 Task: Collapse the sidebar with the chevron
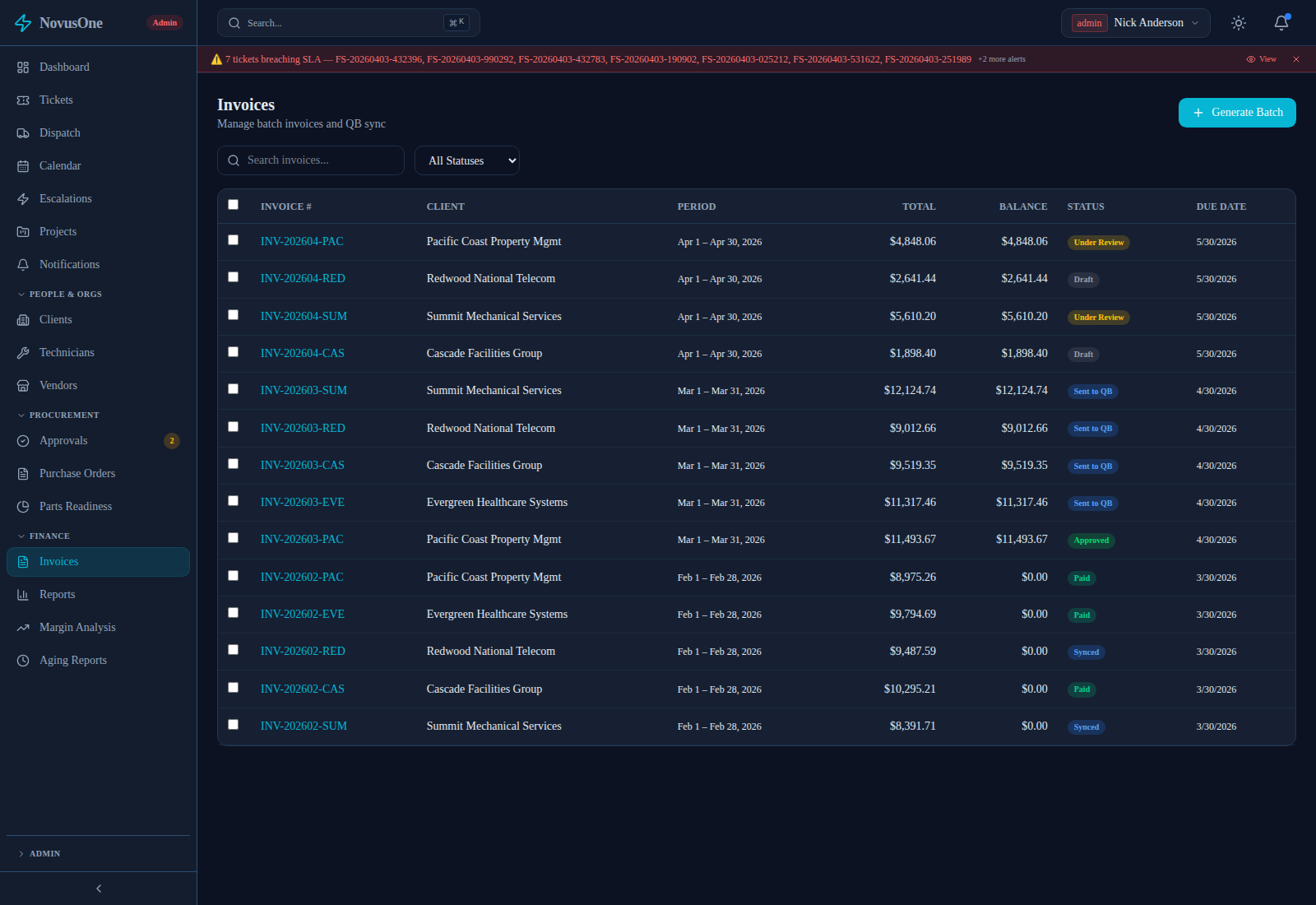[x=99, y=889]
